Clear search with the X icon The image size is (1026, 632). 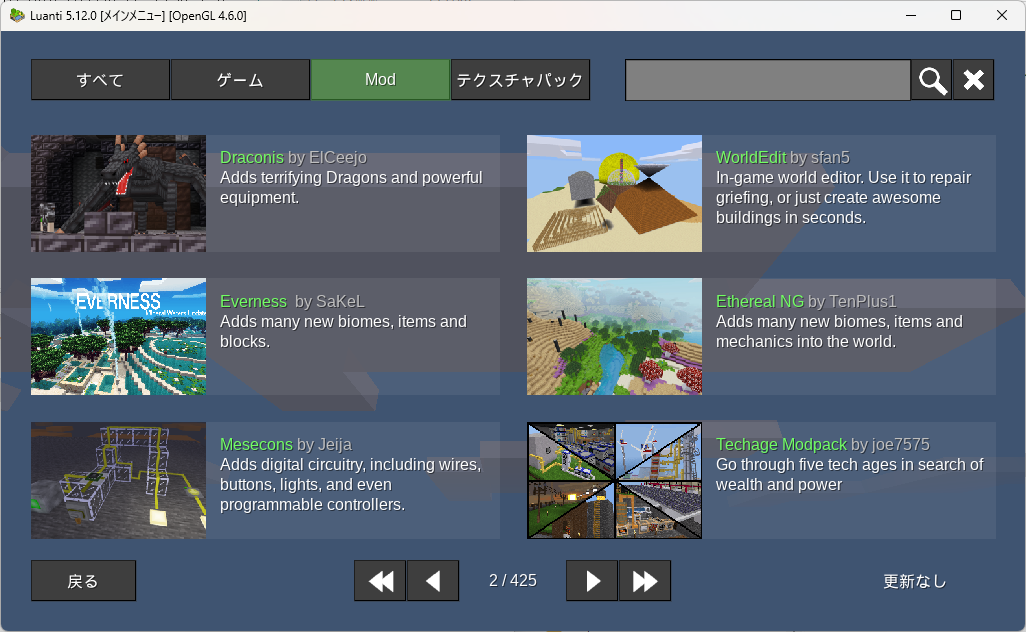(x=974, y=80)
